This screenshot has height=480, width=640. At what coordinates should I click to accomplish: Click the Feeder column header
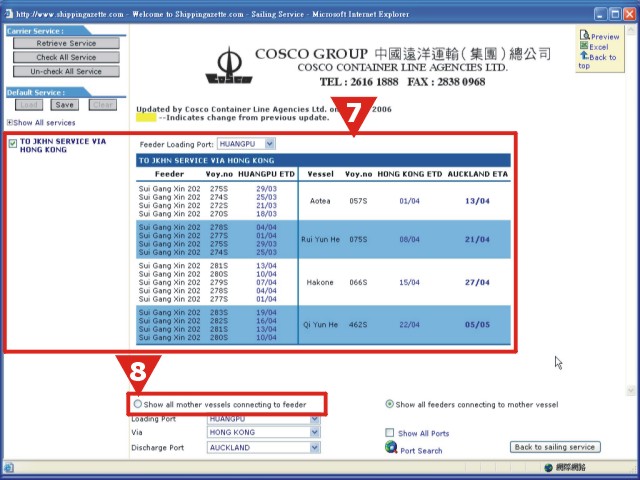(169, 174)
